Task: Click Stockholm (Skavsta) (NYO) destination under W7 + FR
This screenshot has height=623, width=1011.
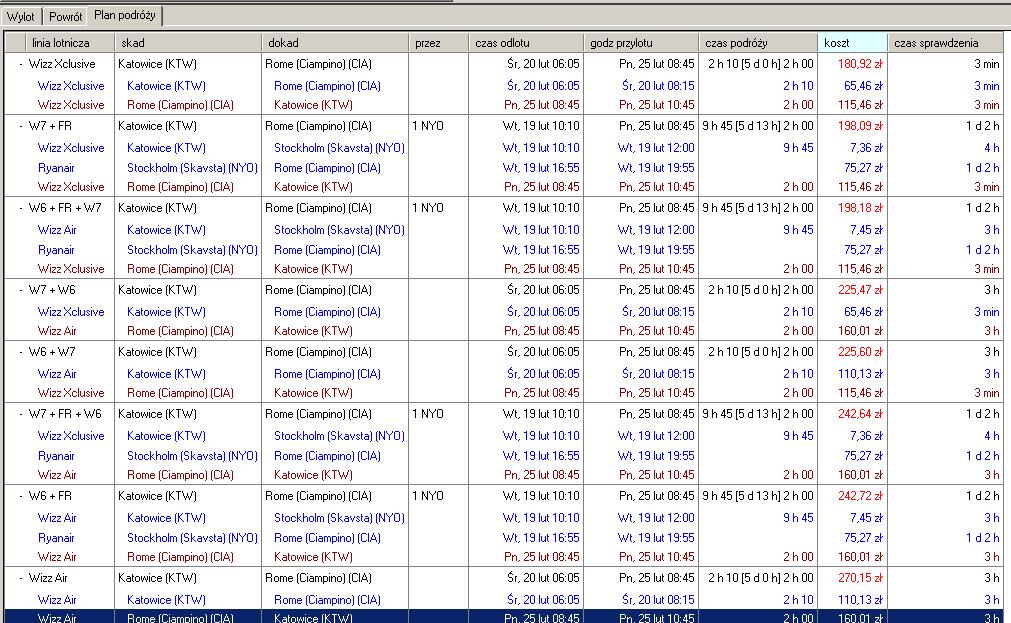Action: pos(339,148)
